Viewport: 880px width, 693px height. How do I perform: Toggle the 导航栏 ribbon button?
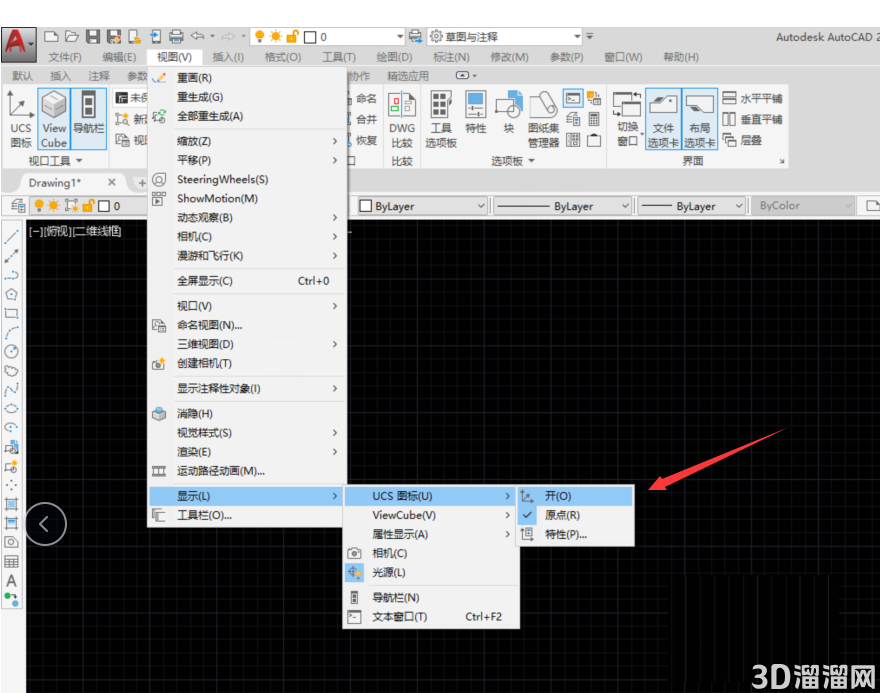(x=89, y=119)
